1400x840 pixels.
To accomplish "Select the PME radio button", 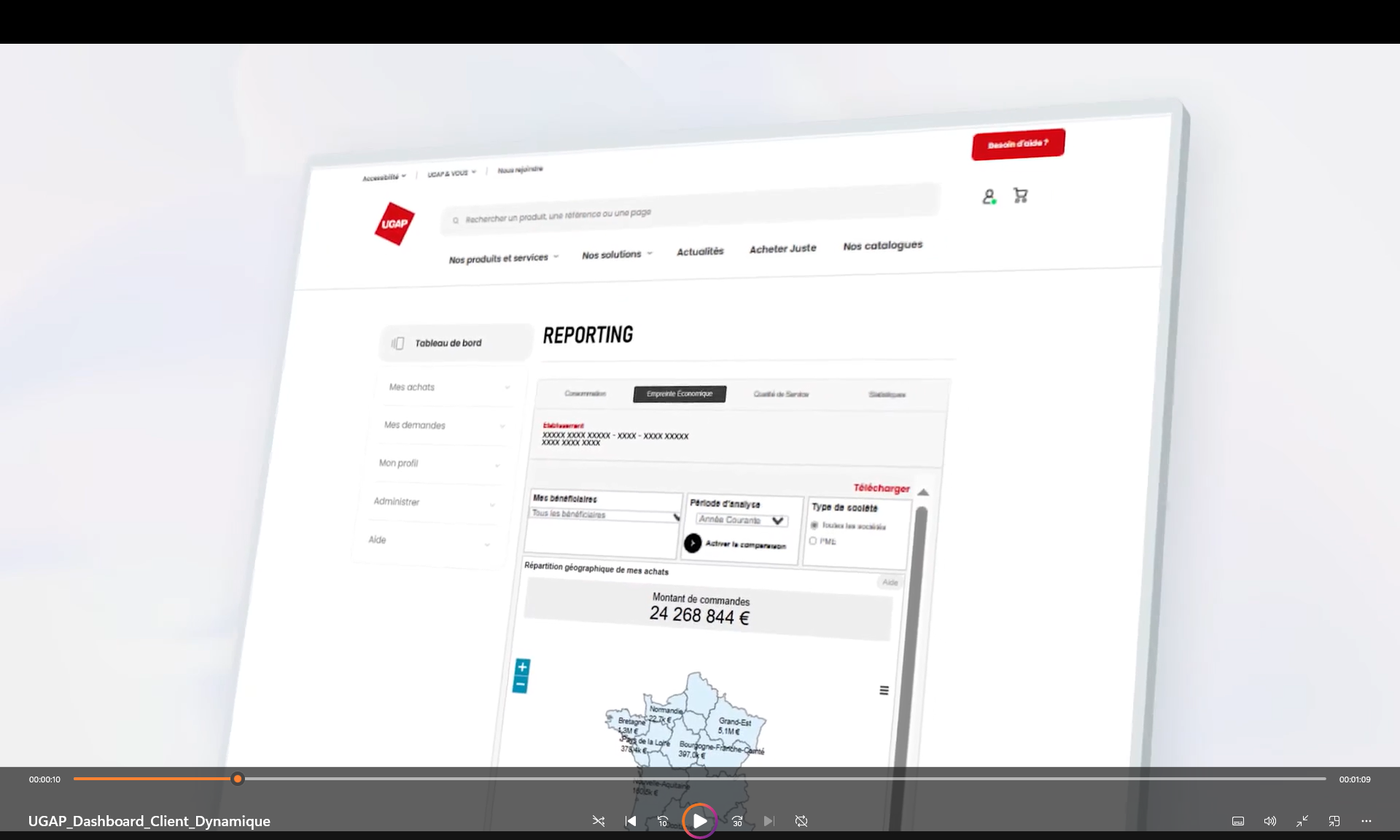I will [813, 541].
